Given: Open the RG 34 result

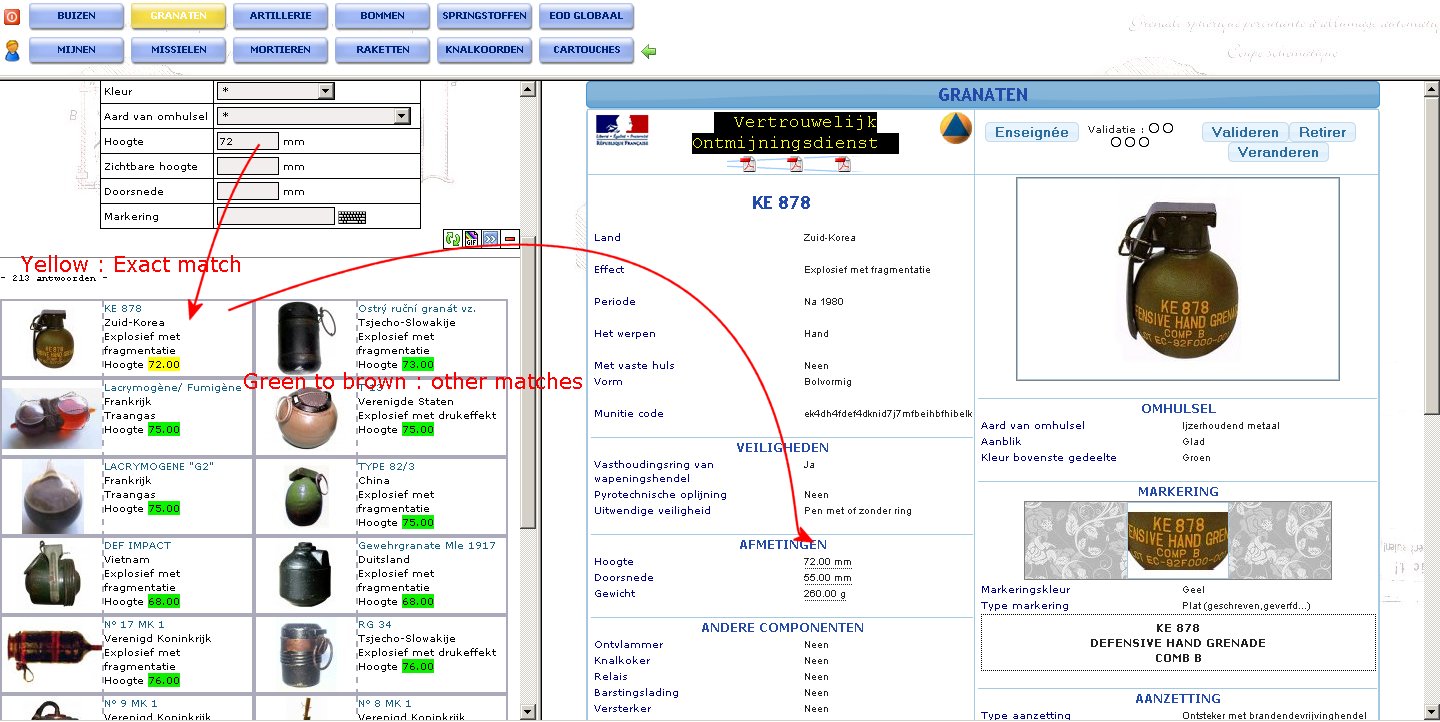Looking at the screenshot, I should pos(374,625).
